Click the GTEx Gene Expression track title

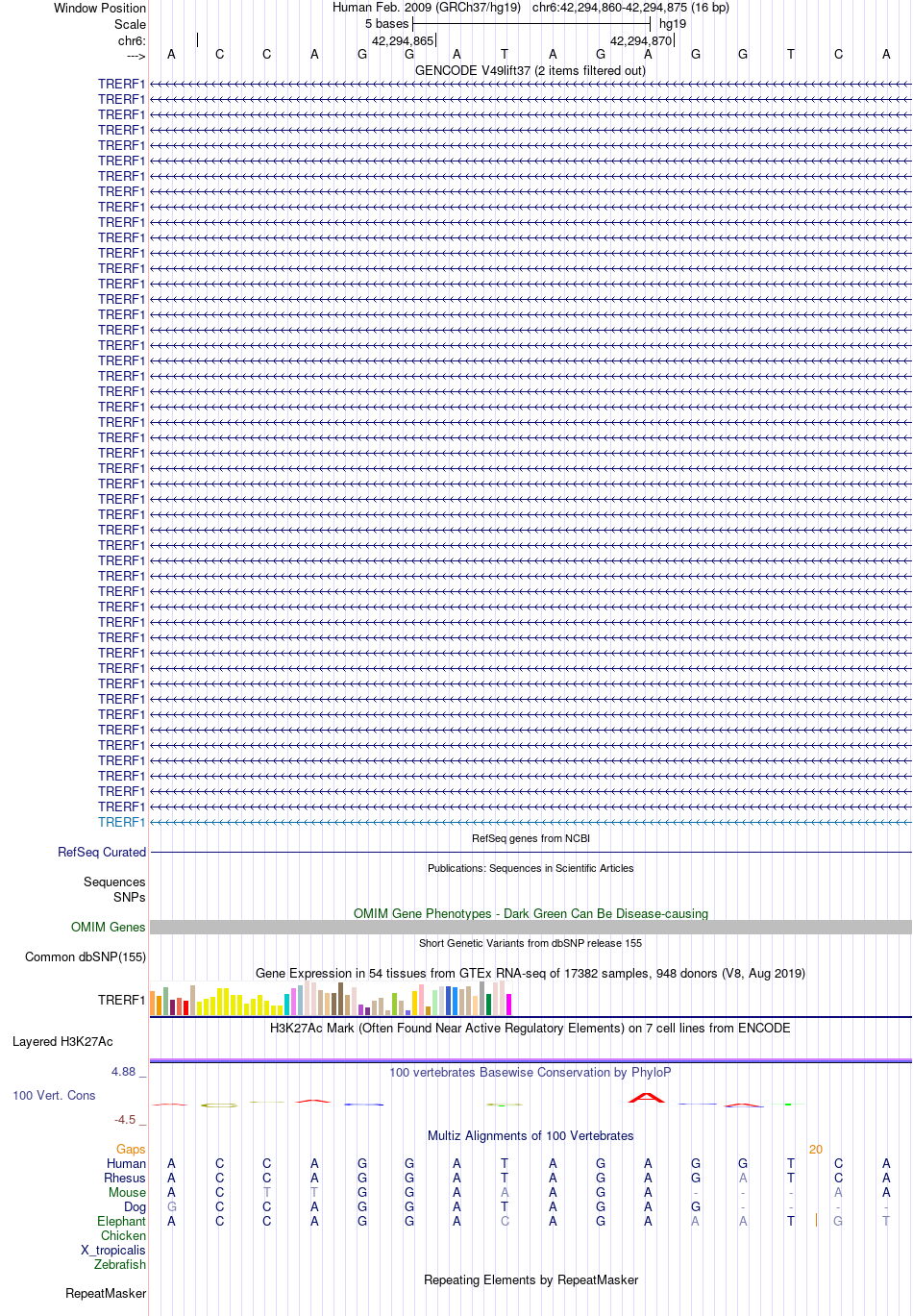(531, 973)
